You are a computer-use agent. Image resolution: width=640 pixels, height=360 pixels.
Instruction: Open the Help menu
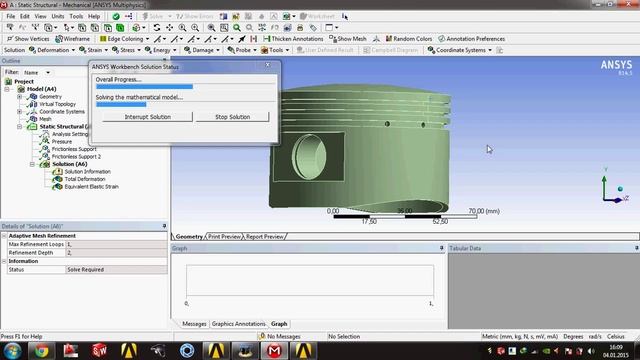(x=94, y=16)
